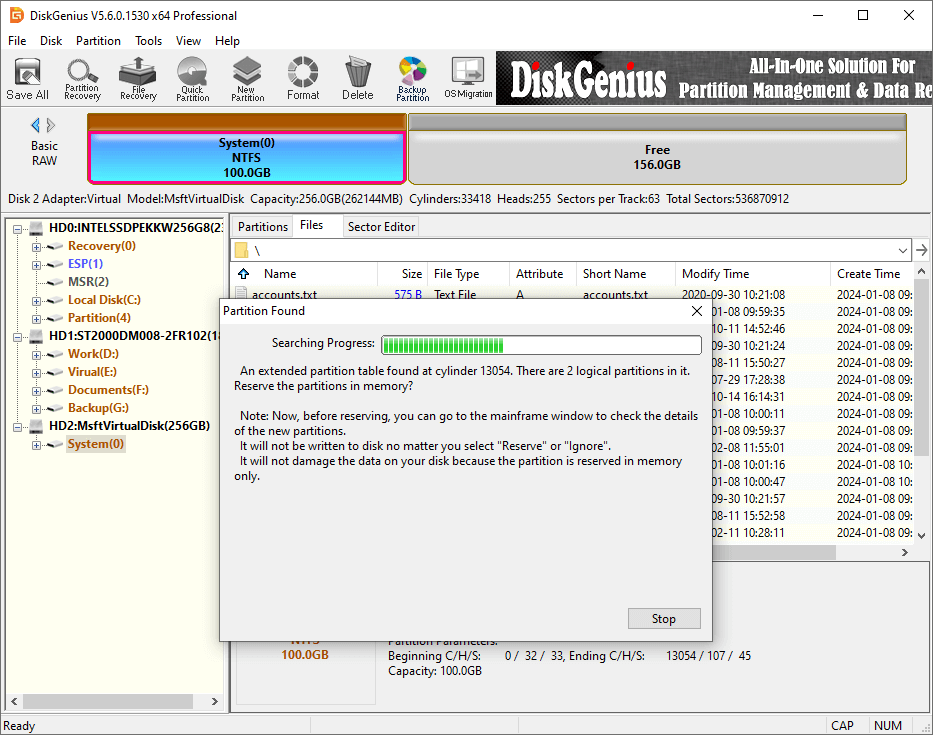Collapse the HD1 disk tree node

click(18, 337)
